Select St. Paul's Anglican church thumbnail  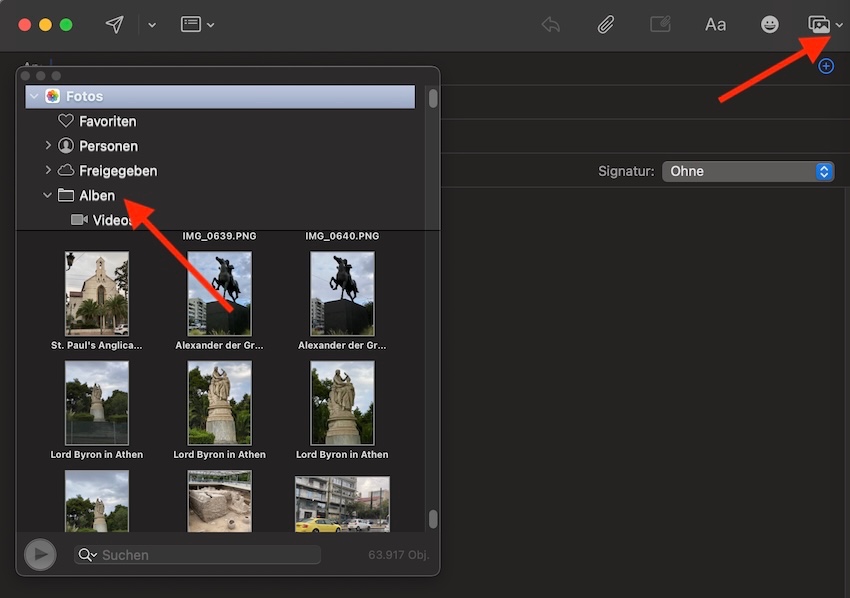click(97, 293)
